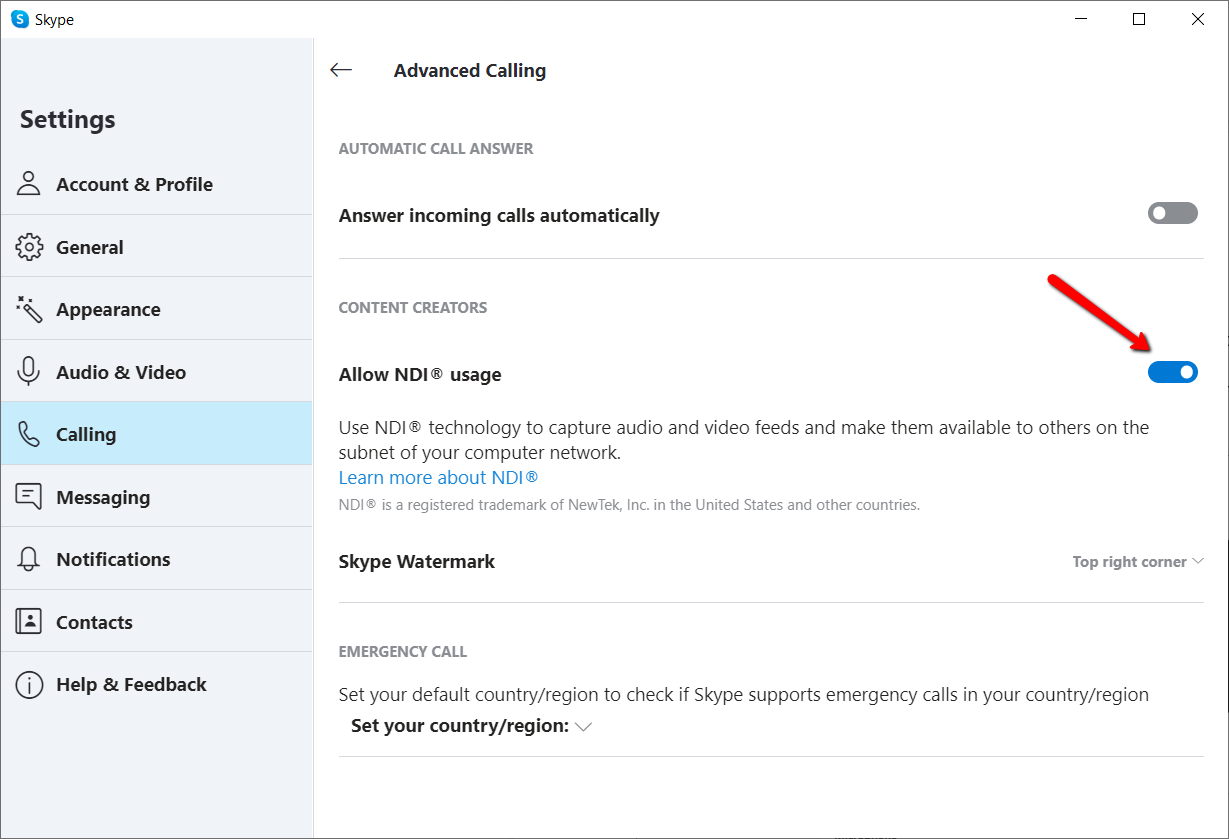Select Audio & Video settings
This screenshot has height=839, width=1229.
click(x=157, y=372)
